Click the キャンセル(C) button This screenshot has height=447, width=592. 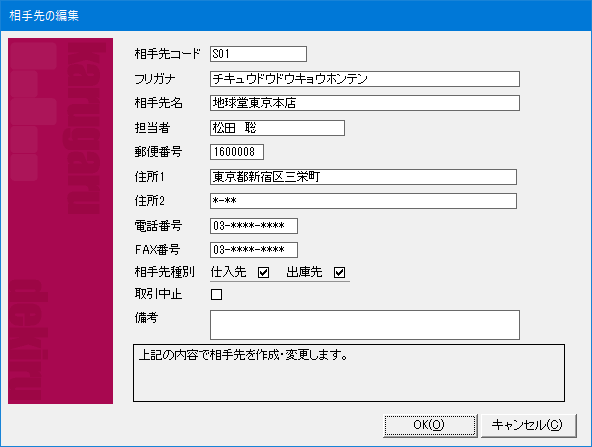tap(529, 425)
